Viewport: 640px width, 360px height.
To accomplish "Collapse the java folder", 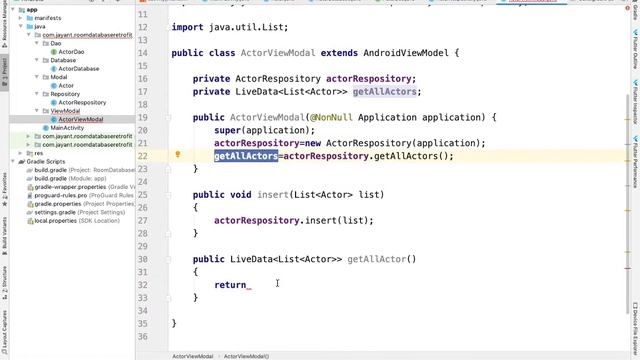I will coord(20,27).
